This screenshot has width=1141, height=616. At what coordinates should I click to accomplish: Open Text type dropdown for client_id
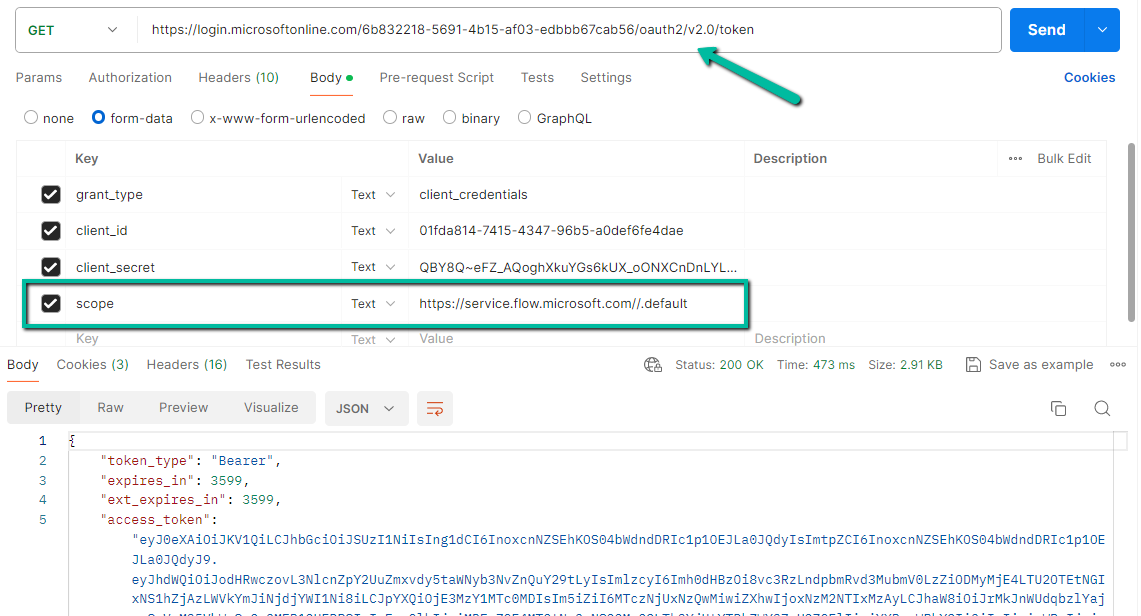[x=373, y=231]
